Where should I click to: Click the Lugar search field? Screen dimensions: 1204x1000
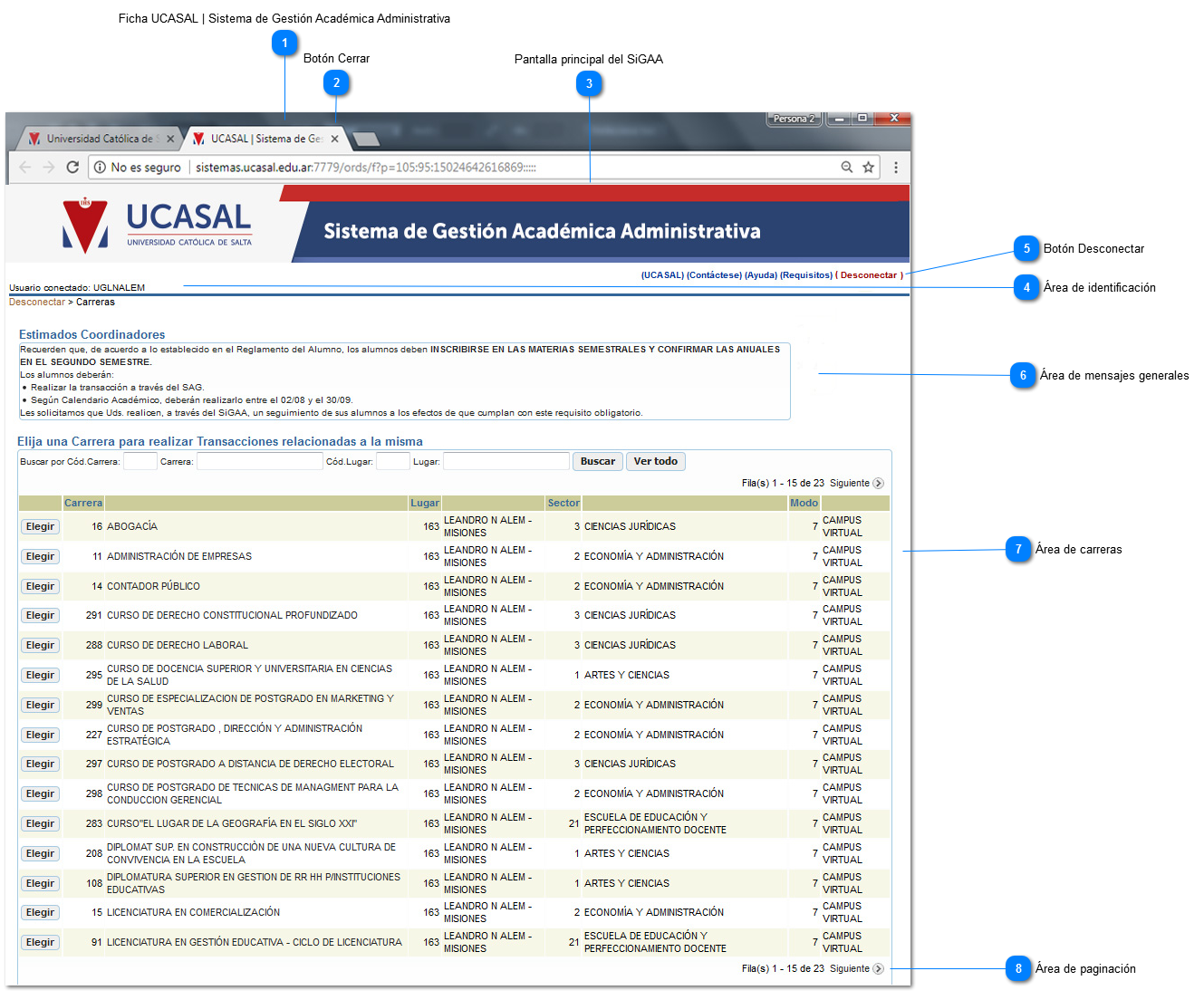(506, 461)
